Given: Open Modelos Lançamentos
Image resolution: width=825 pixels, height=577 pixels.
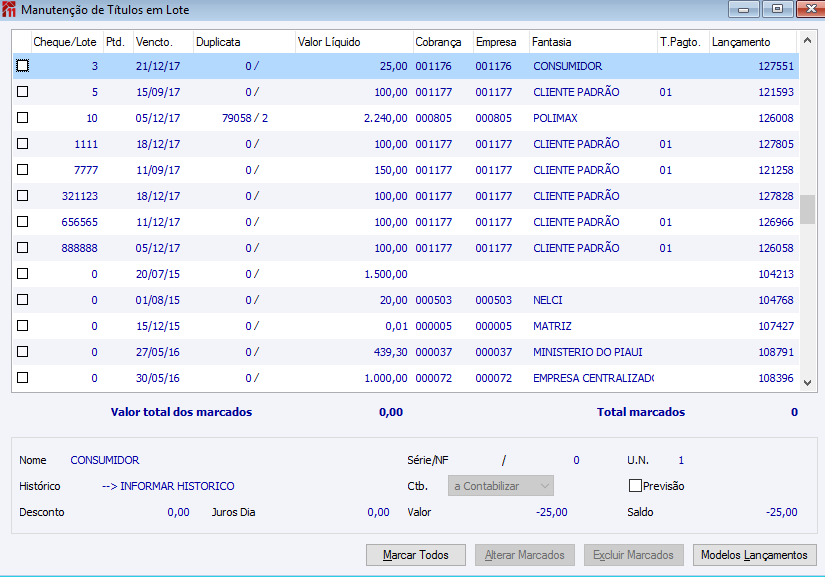Looking at the screenshot, I should [754, 555].
